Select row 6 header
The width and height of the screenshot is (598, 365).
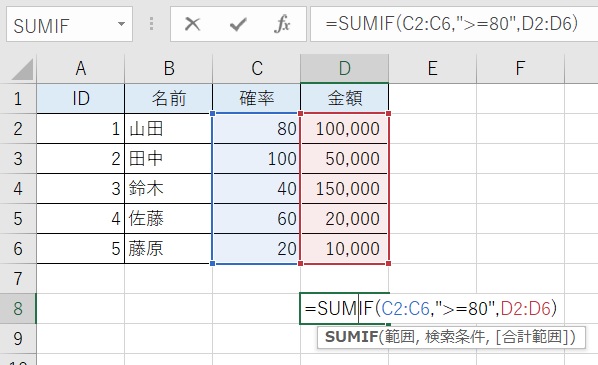pos(18,249)
